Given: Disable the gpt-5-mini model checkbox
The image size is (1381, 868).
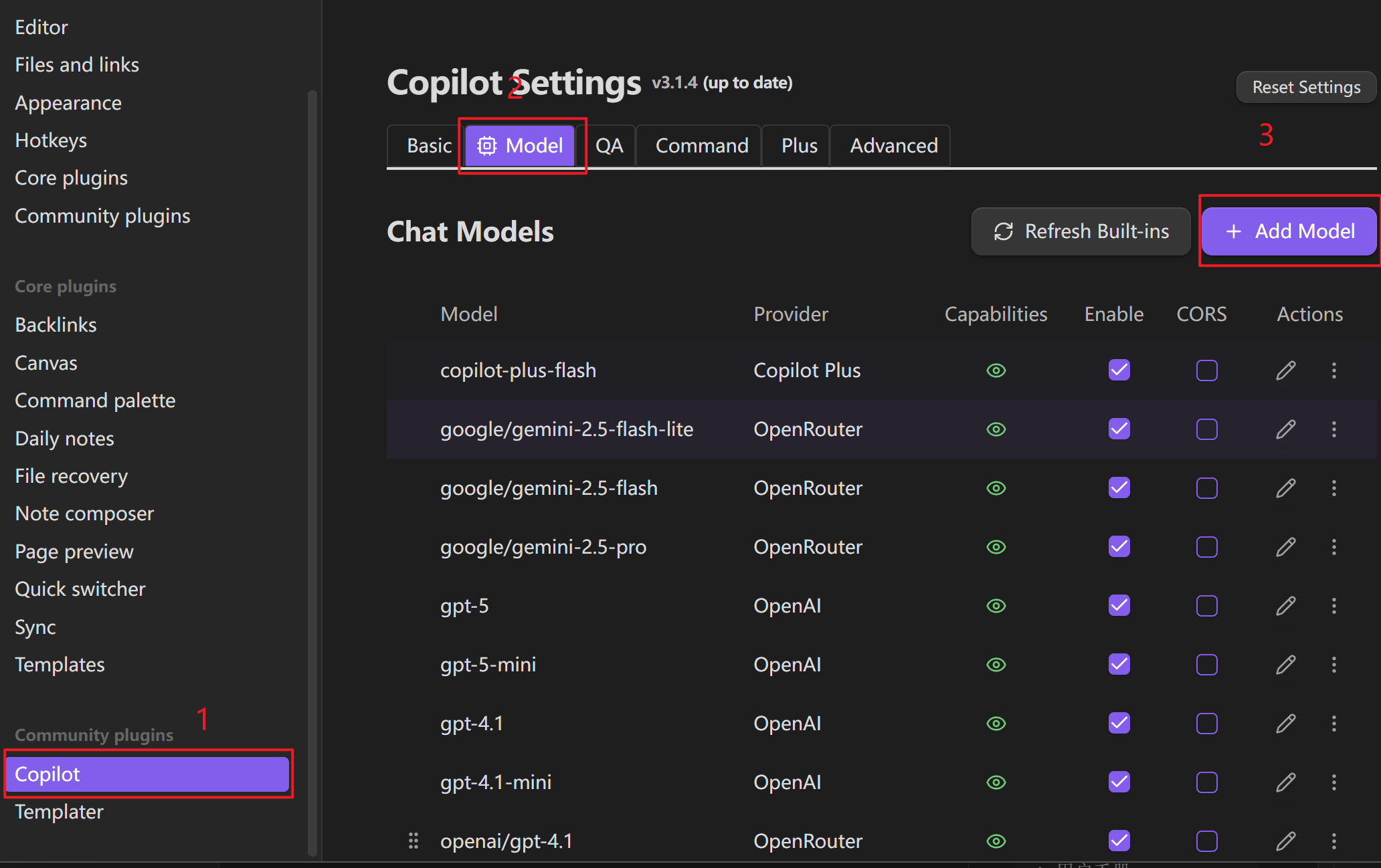Looking at the screenshot, I should pos(1119,665).
